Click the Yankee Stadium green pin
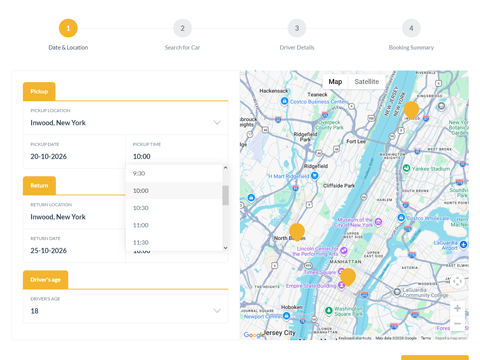 406,168
